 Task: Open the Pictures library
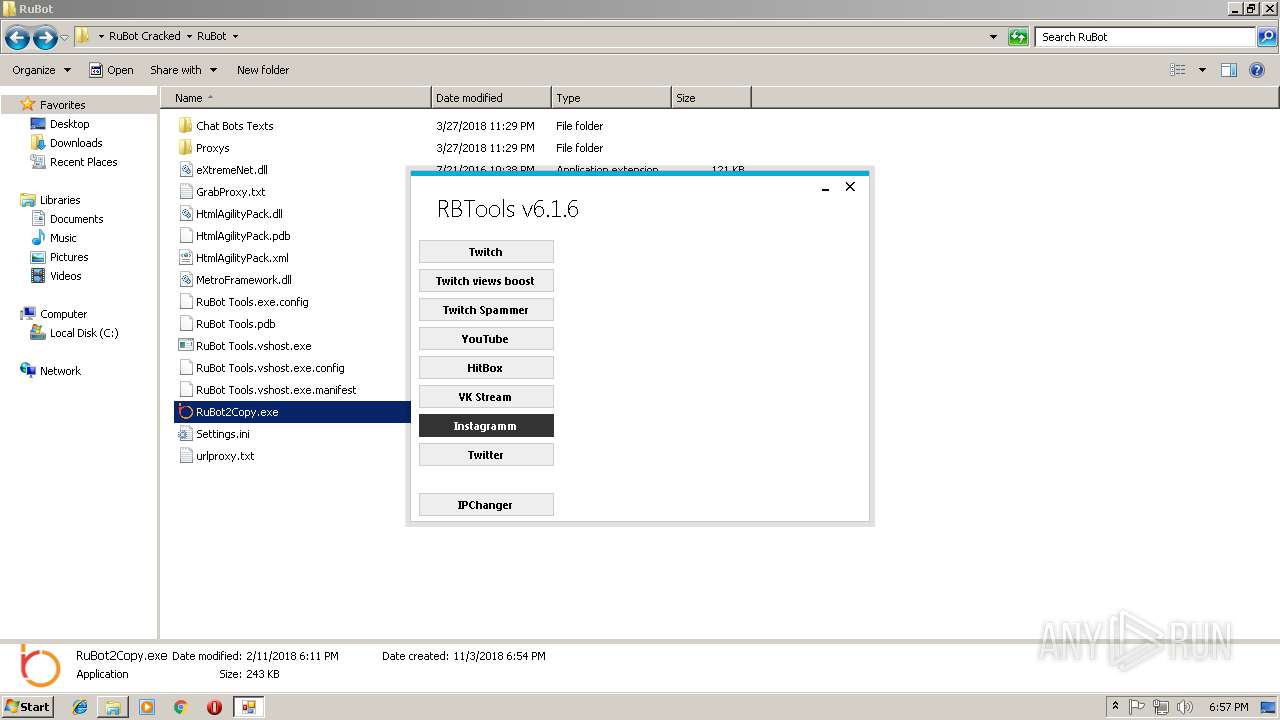pos(69,257)
